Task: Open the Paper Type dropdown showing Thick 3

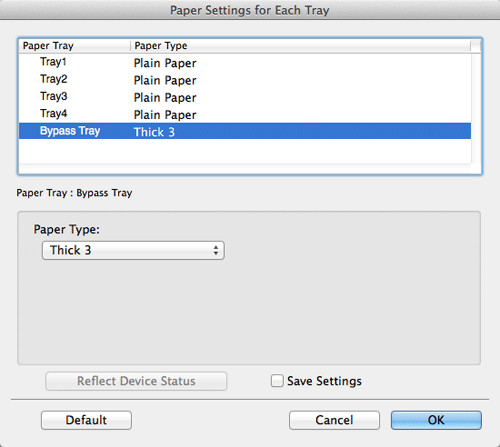Action: tap(133, 250)
